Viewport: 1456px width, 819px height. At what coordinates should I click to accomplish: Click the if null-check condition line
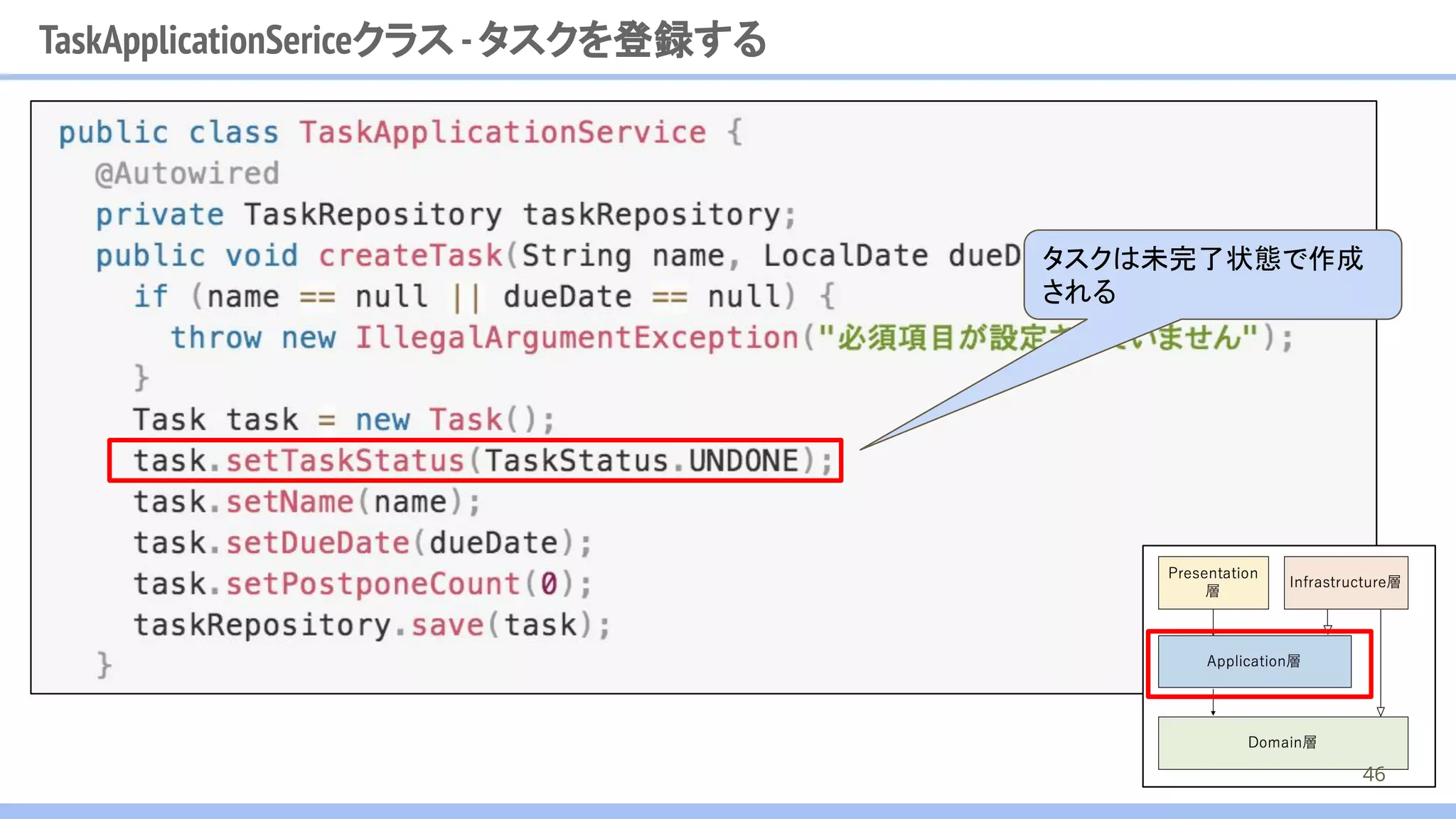483,296
